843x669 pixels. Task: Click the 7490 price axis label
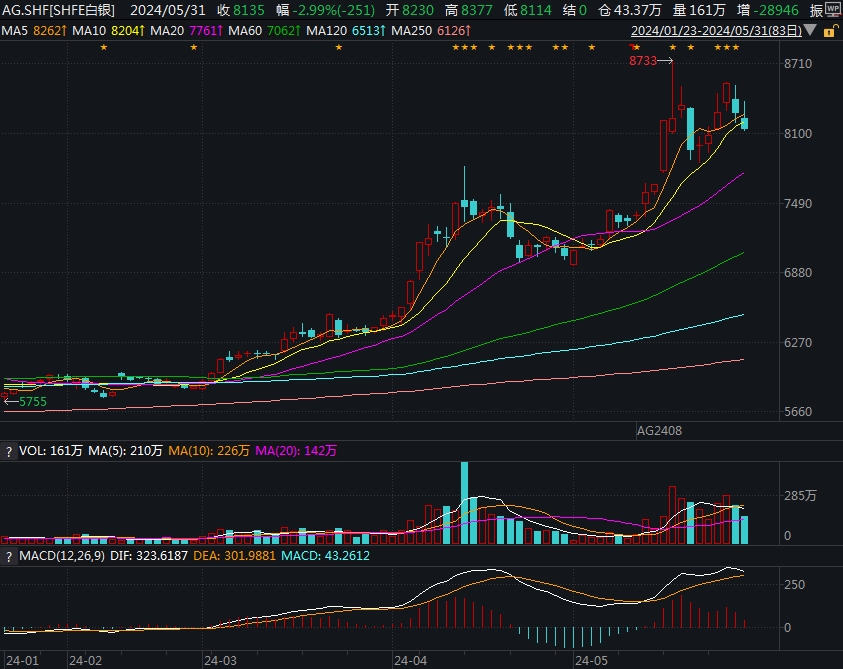798,203
